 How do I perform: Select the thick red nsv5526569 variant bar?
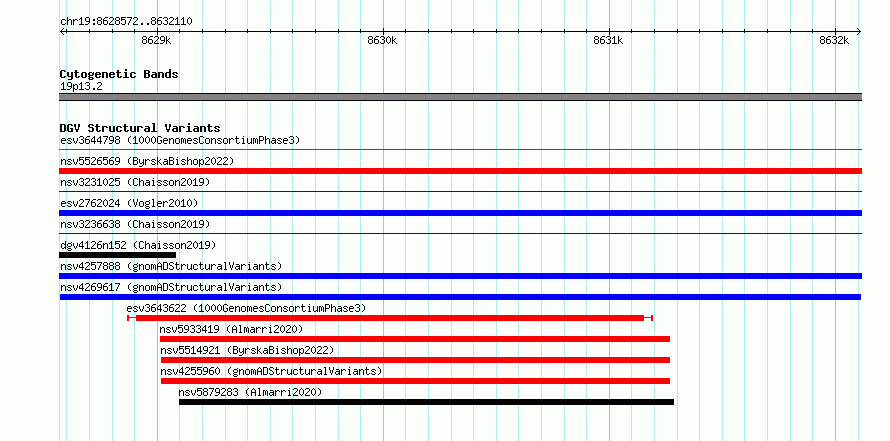tap(460, 171)
